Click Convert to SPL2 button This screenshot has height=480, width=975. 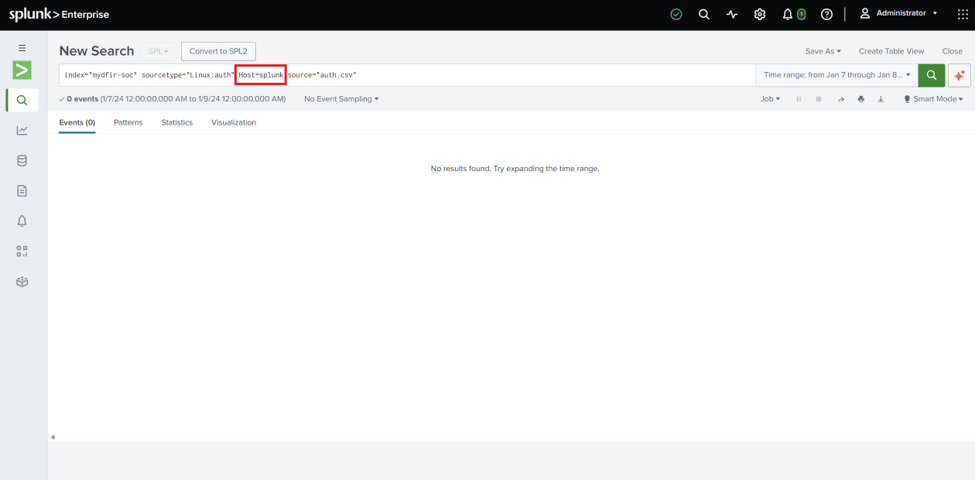[218, 51]
